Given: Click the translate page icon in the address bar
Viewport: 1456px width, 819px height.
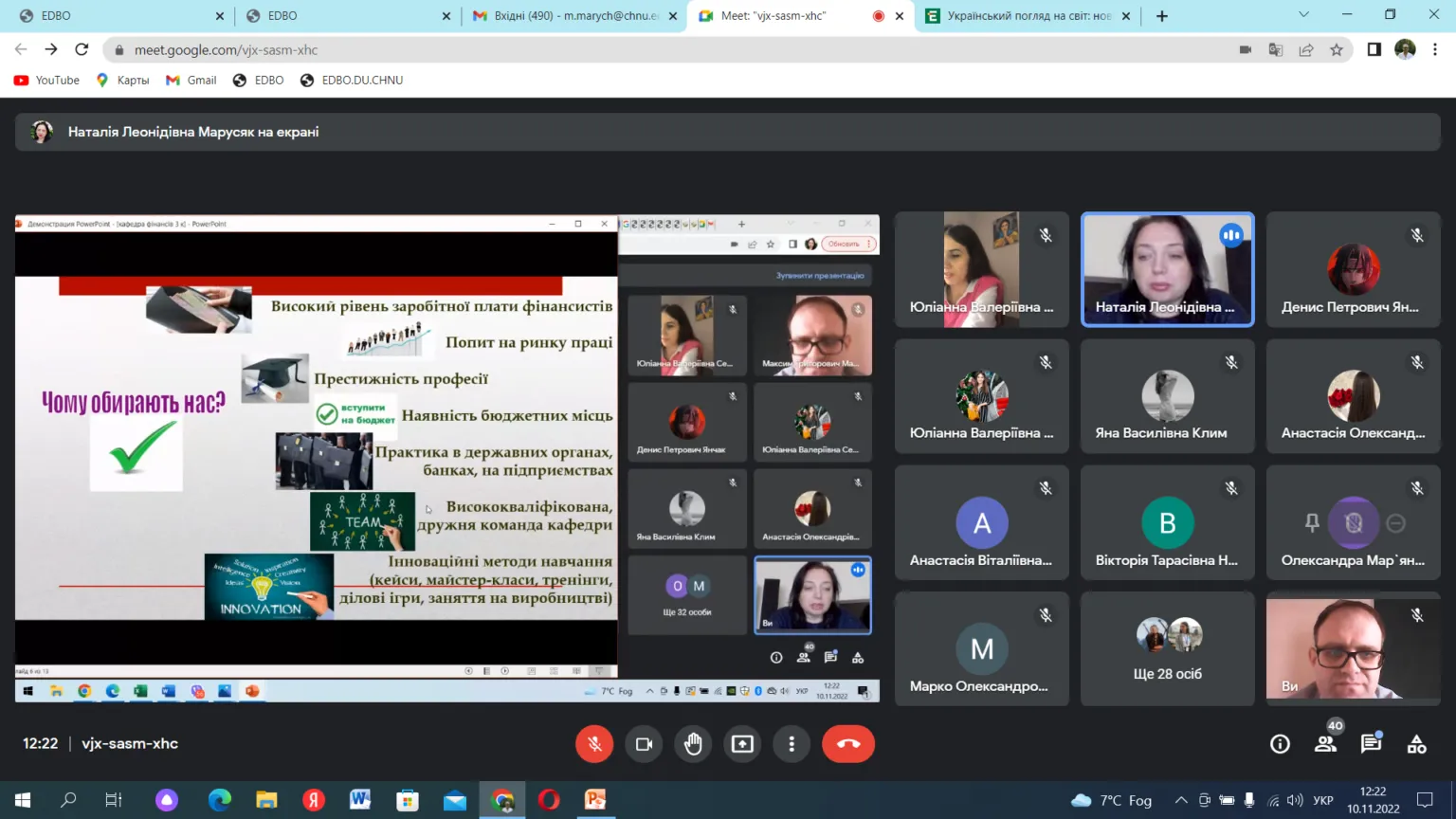Looking at the screenshot, I should 1276,49.
